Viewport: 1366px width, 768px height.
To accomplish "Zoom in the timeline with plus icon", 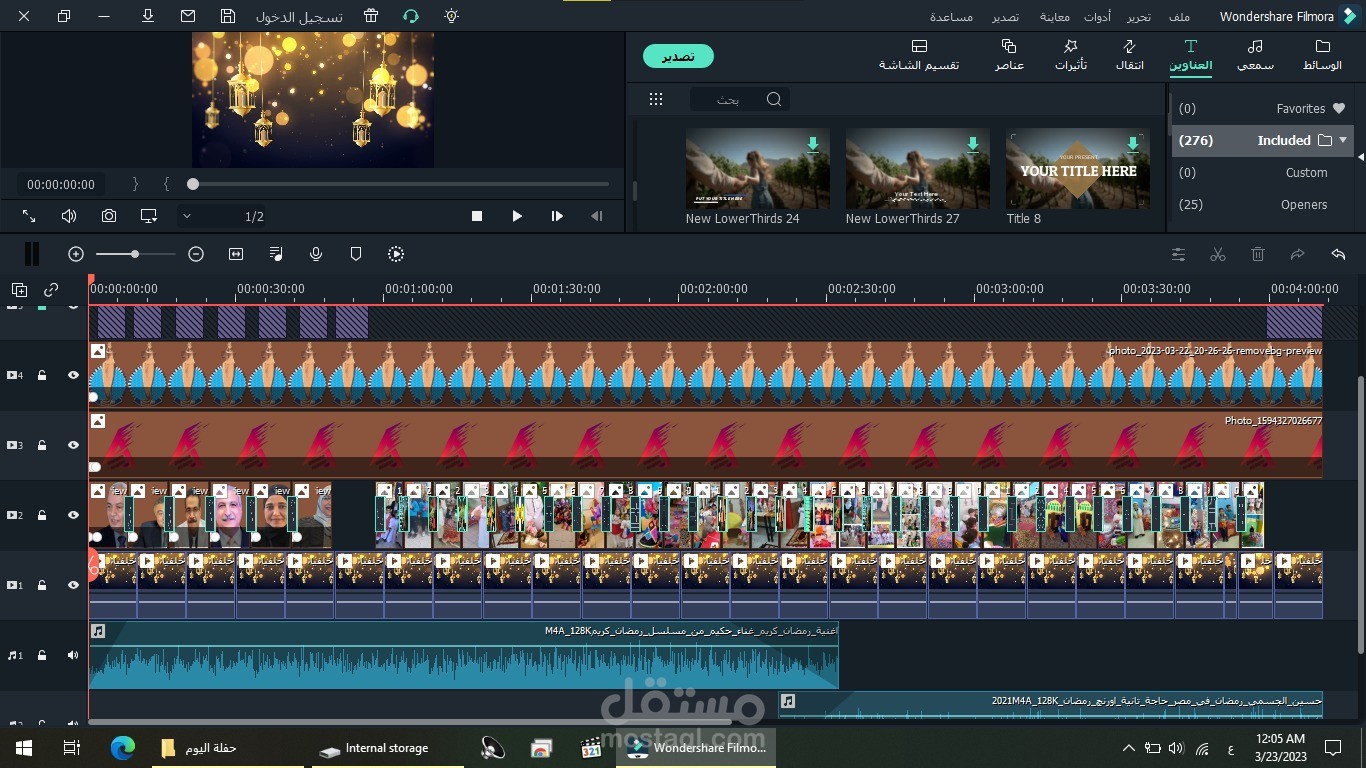I will tap(76, 254).
